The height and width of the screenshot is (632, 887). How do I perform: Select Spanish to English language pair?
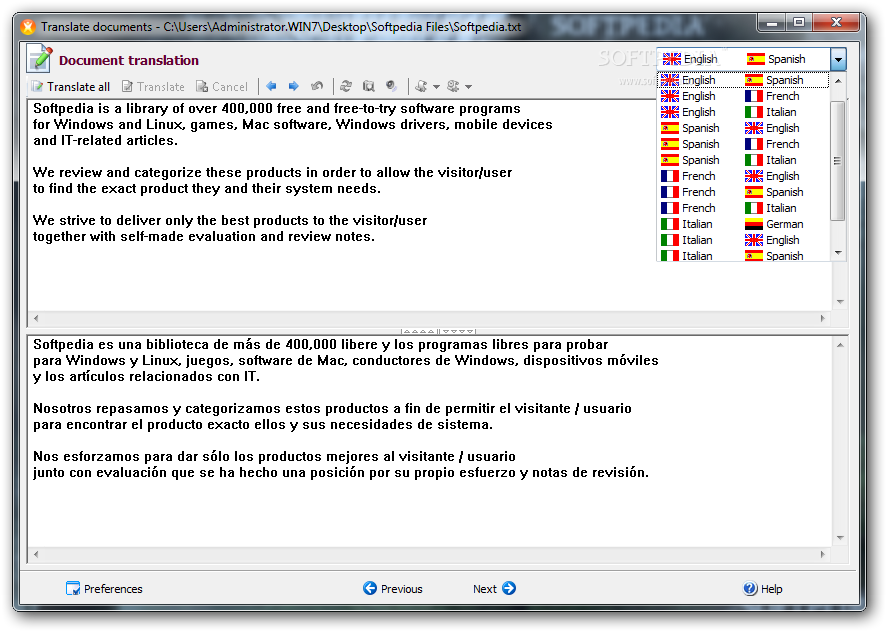(743, 128)
